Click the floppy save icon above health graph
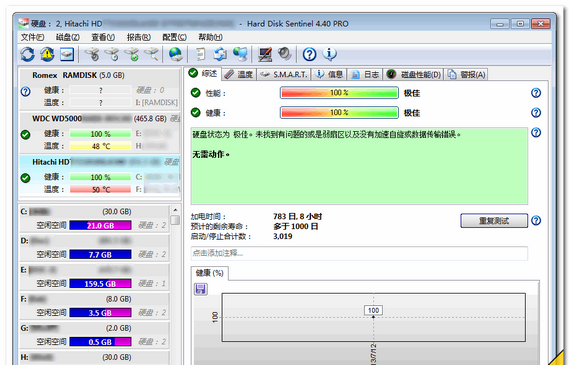 pyautogui.click(x=201, y=289)
